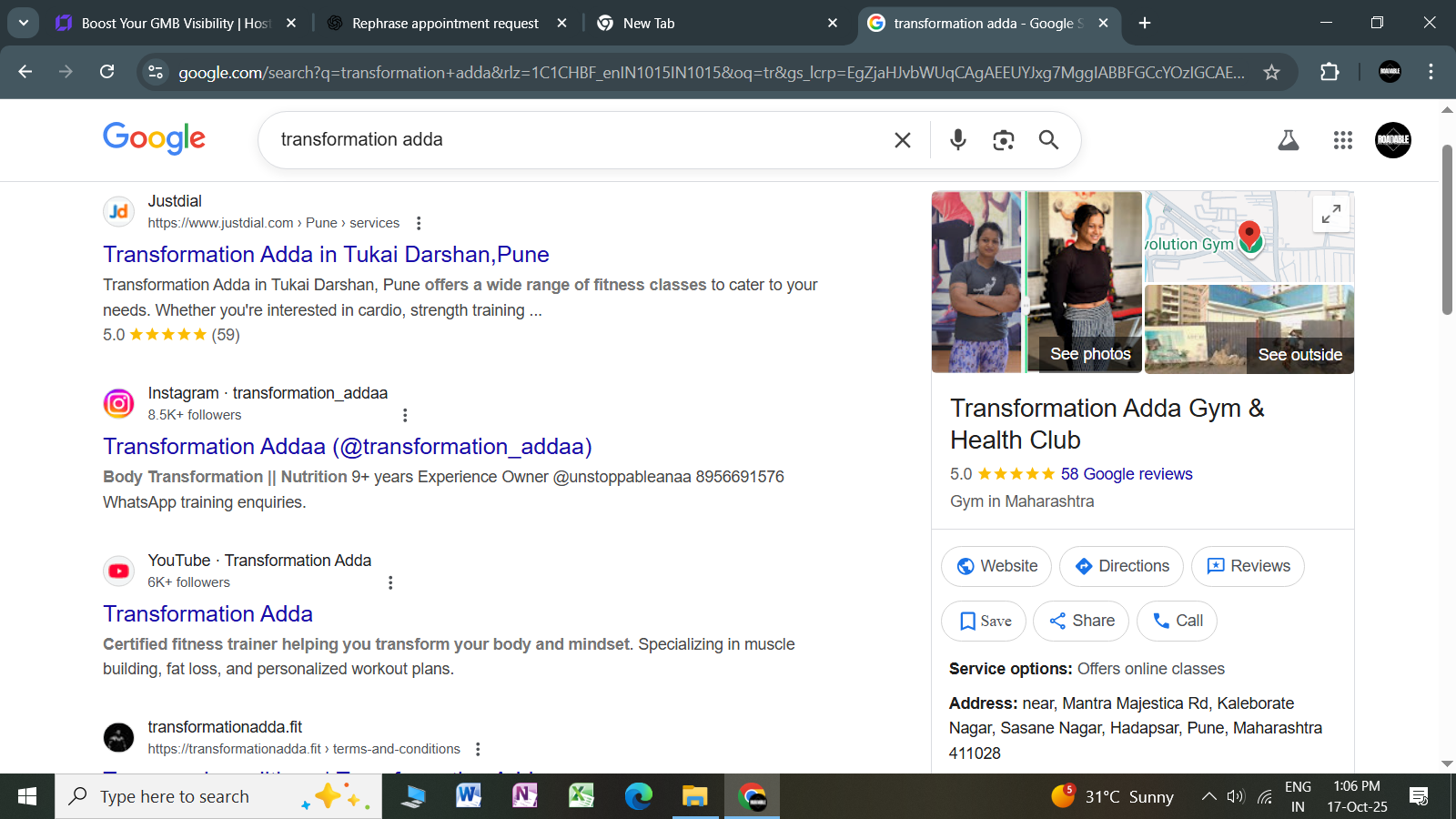
Task: Open a new browser tab with plus
Action: (1145, 24)
